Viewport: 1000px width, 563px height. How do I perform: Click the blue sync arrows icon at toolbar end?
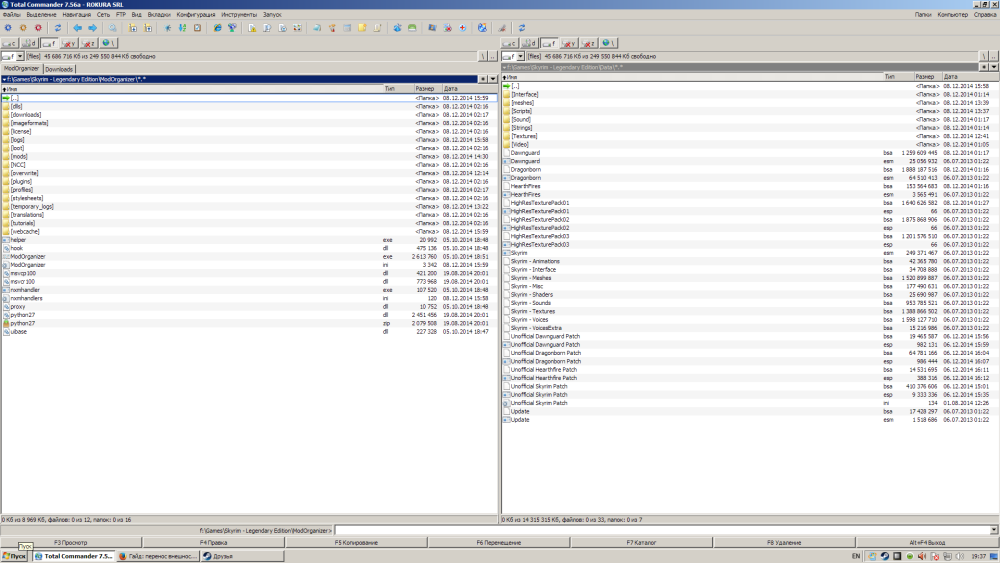pyautogui.click(x=522, y=28)
